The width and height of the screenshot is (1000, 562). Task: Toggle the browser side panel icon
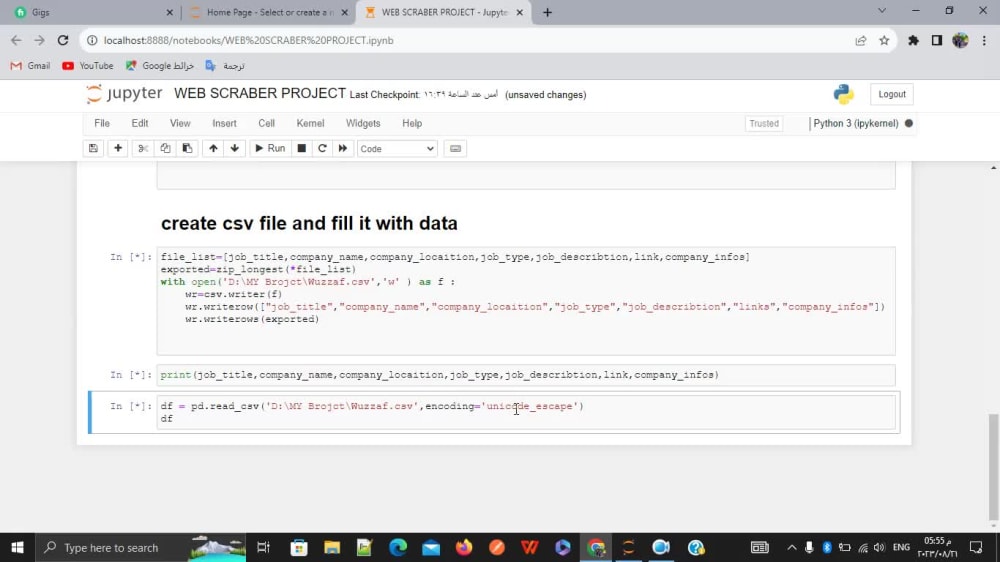point(937,40)
